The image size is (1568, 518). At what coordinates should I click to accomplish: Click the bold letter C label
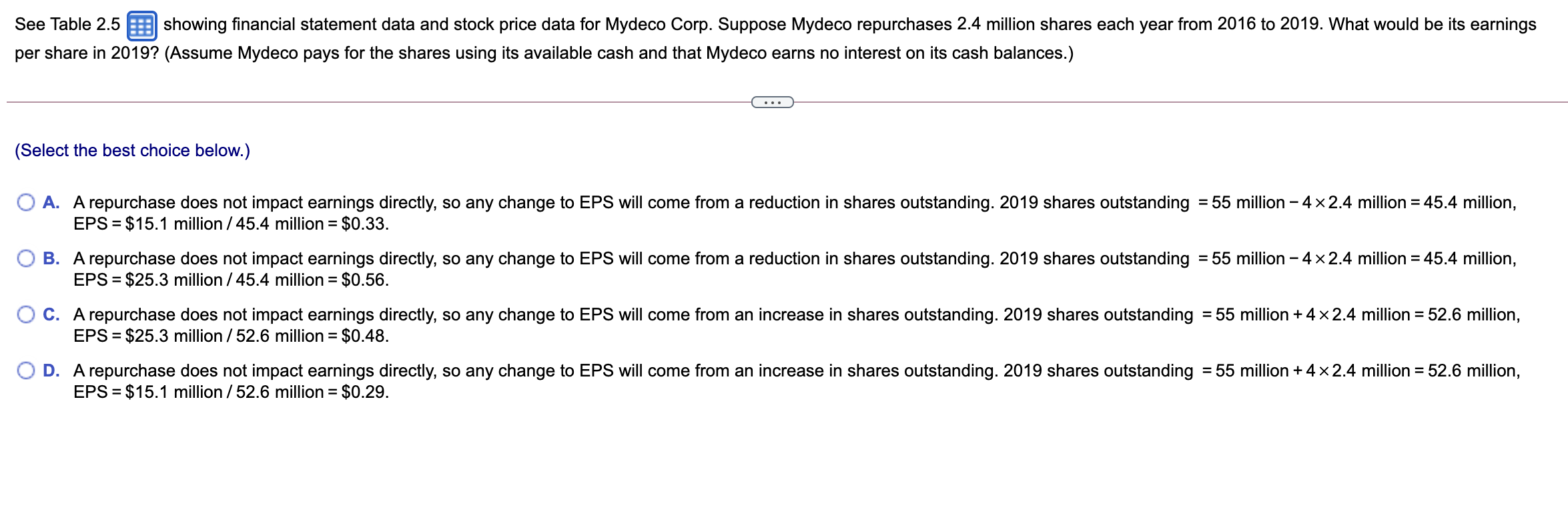tap(51, 314)
